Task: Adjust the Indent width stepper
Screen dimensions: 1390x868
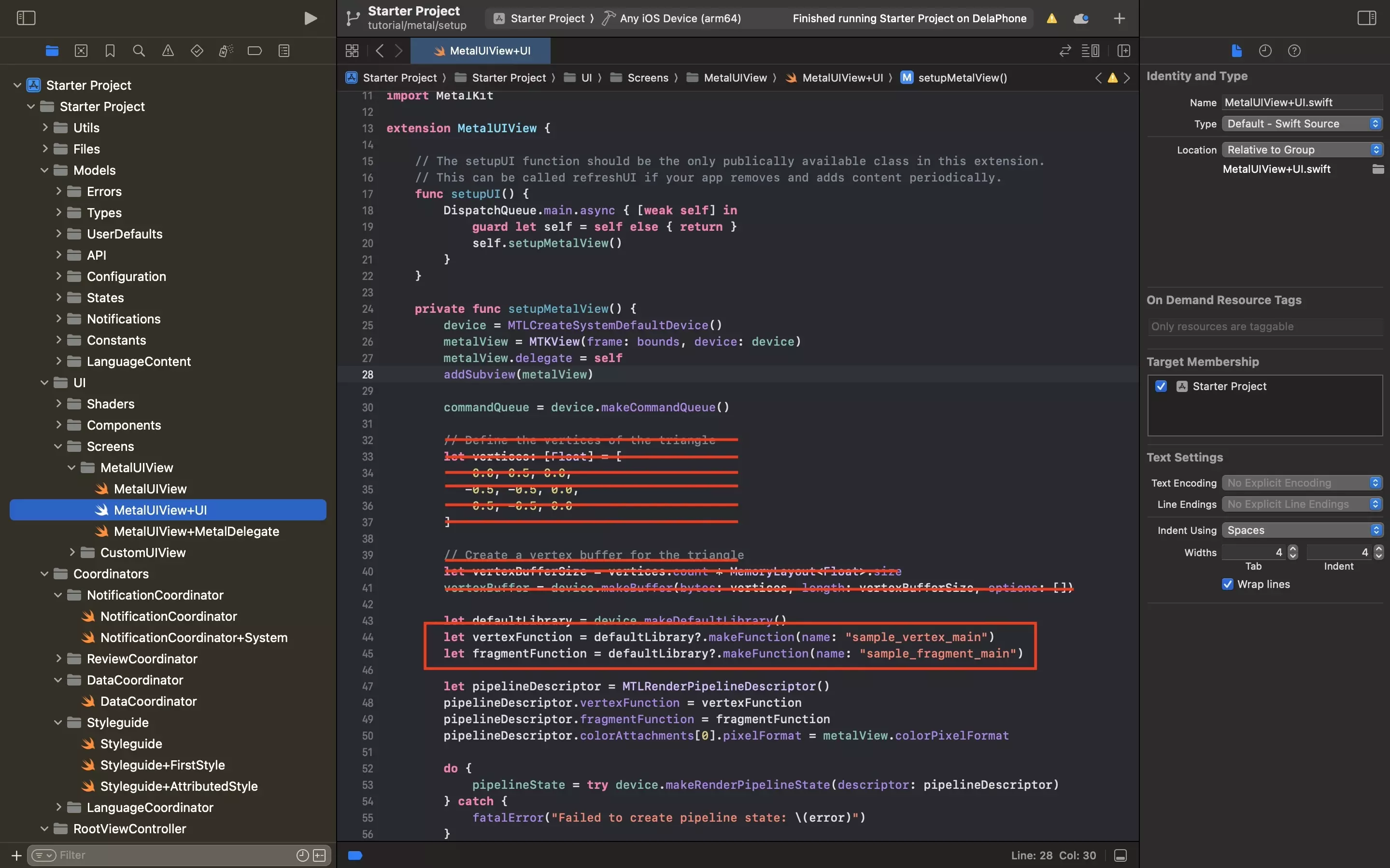Action: click(x=1378, y=552)
